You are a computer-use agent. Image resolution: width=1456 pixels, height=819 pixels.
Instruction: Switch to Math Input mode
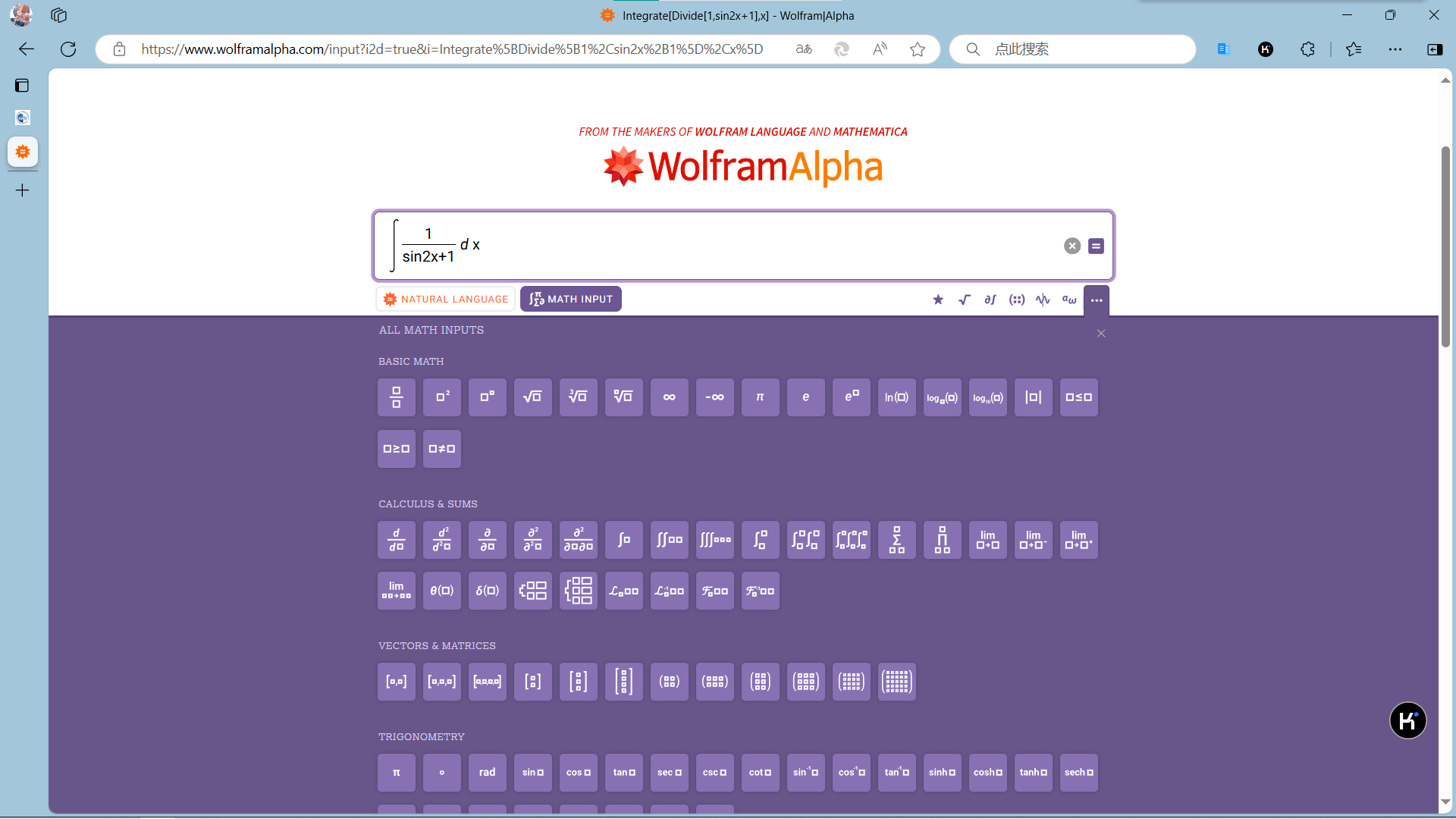tap(571, 300)
